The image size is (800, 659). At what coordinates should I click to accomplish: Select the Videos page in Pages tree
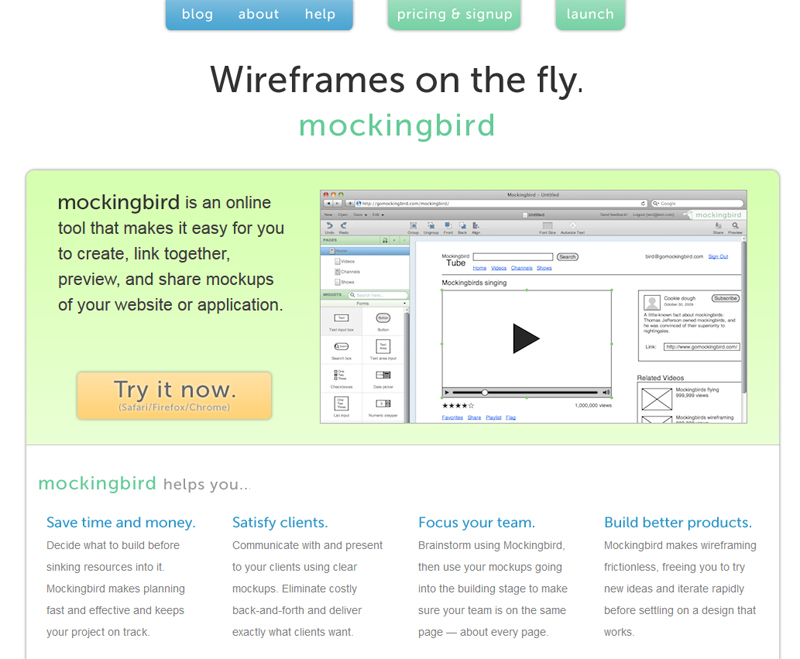(x=347, y=261)
